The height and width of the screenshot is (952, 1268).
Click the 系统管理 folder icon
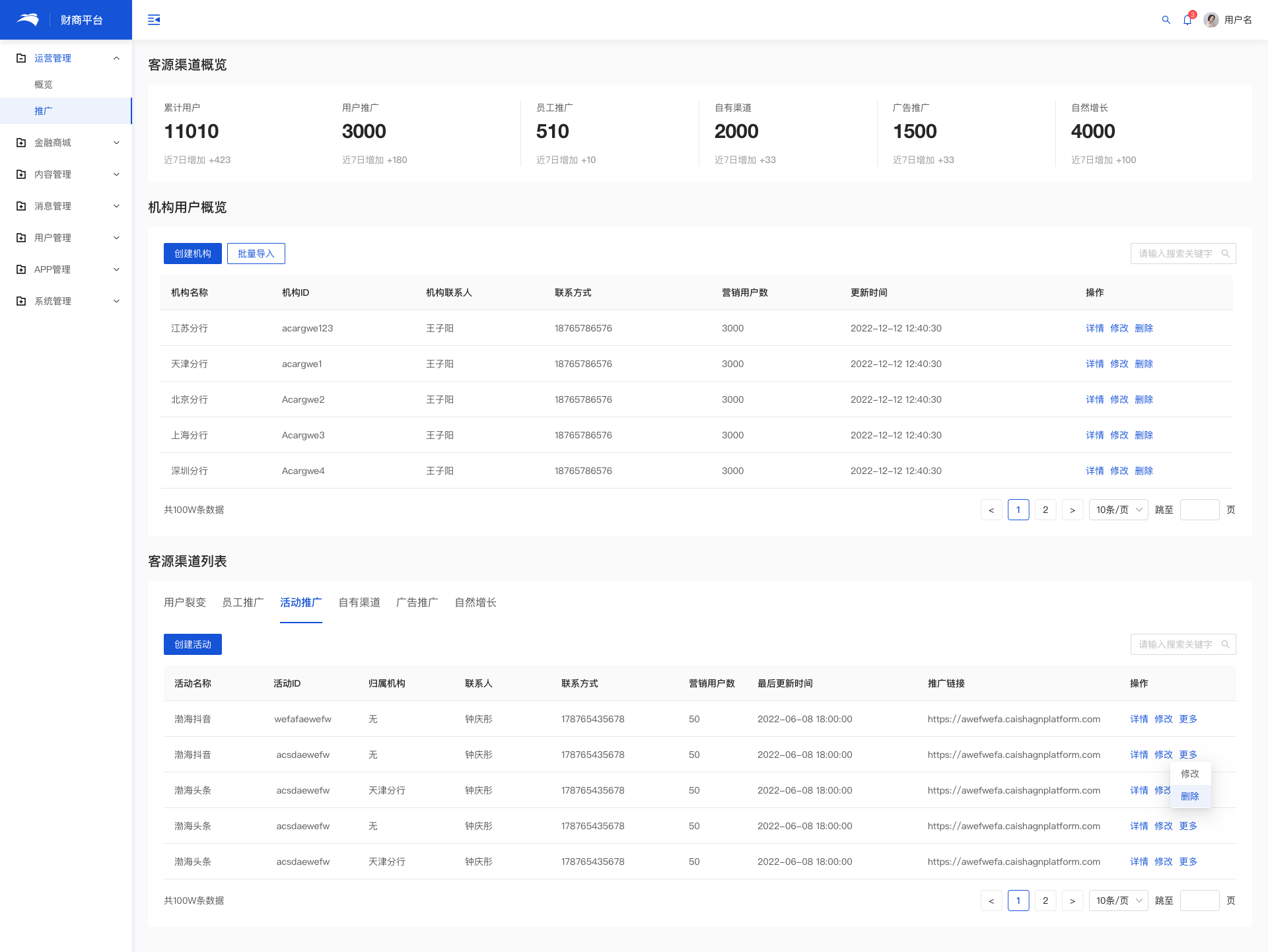[21, 301]
